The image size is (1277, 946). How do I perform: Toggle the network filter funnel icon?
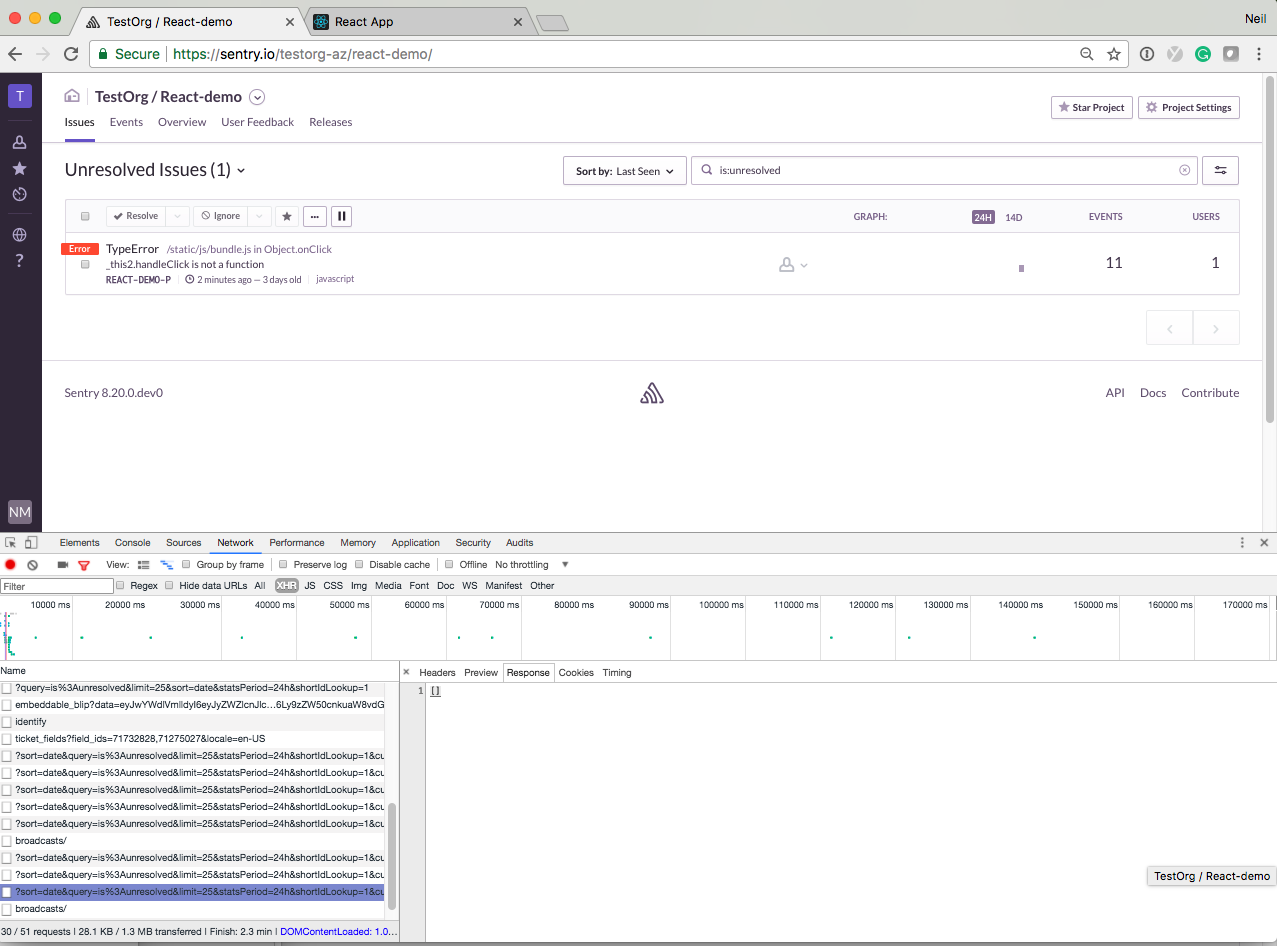click(84, 565)
